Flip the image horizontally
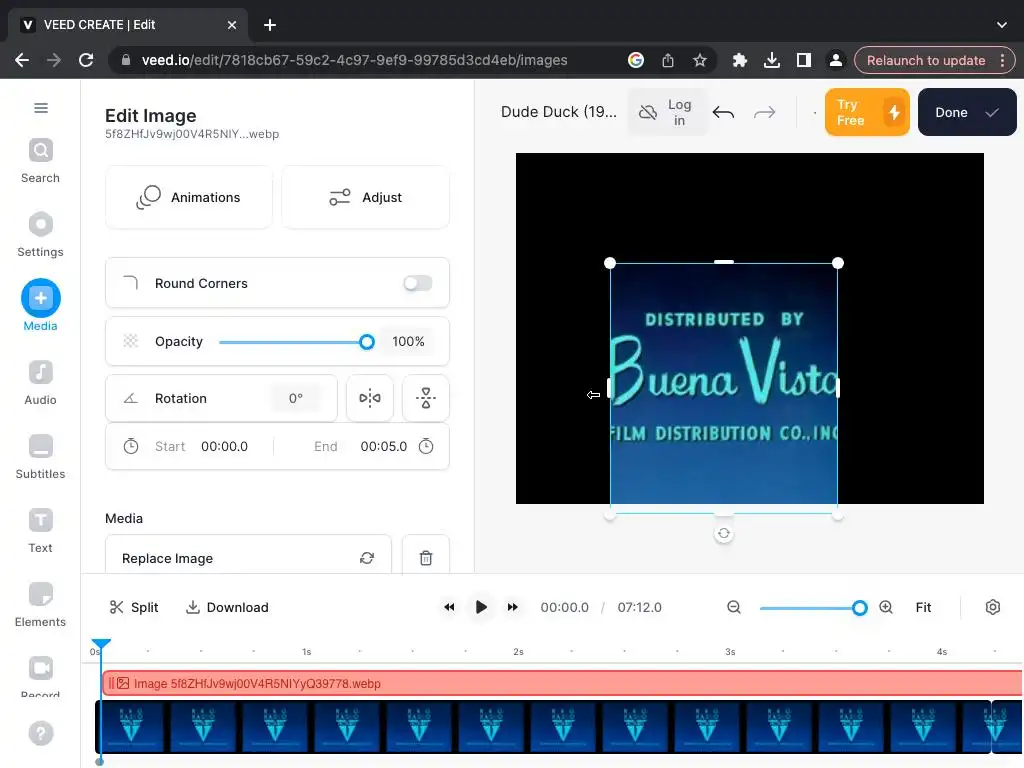Screen dimensions: 1024x768 (x=370, y=398)
